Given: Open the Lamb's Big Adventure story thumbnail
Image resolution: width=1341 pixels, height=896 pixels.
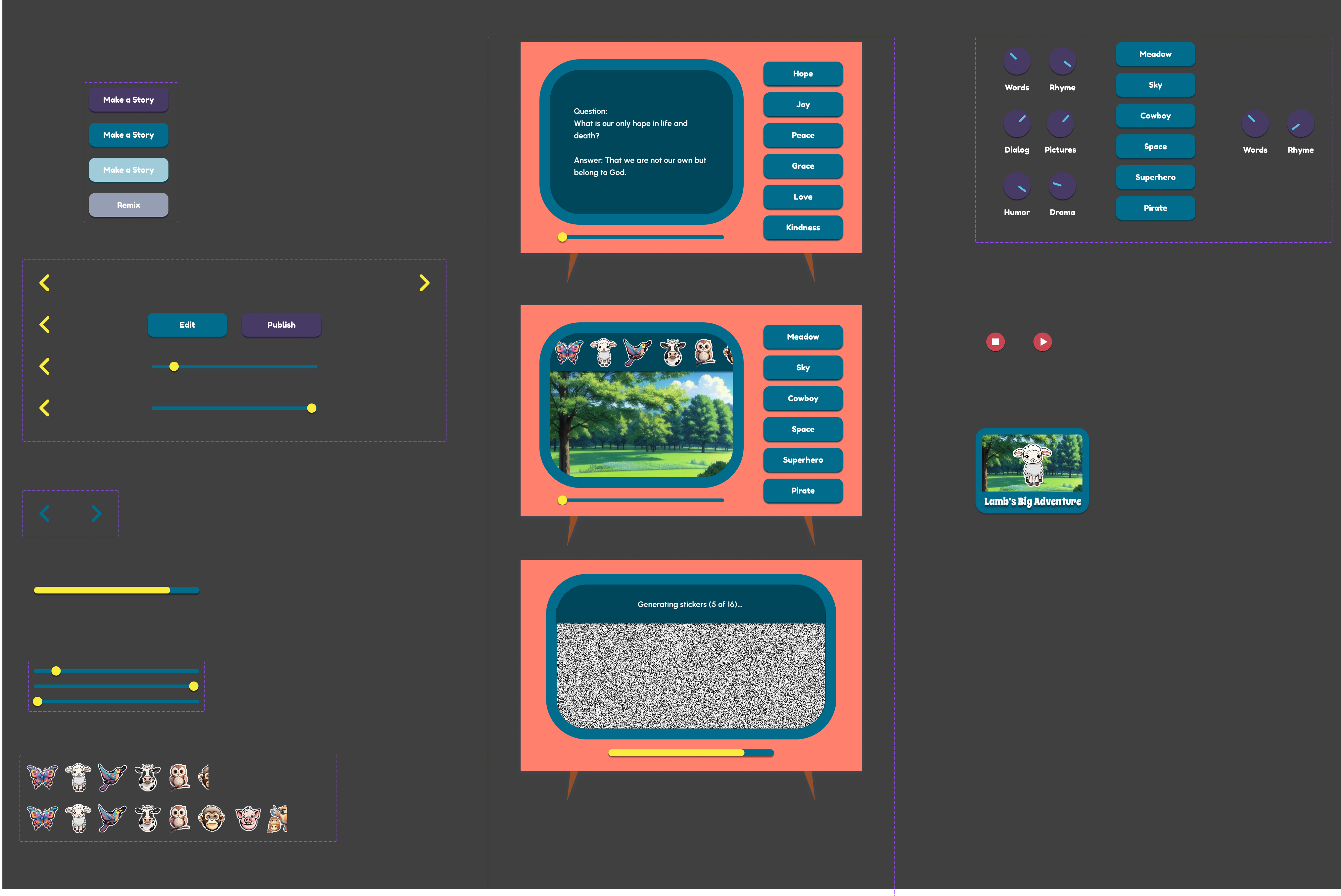Looking at the screenshot, I should [x=1032, y=470].
